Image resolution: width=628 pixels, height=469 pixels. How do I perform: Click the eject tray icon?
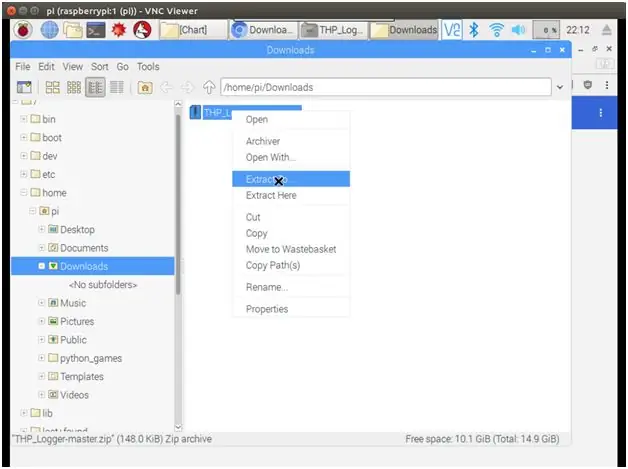pos(606,30)
